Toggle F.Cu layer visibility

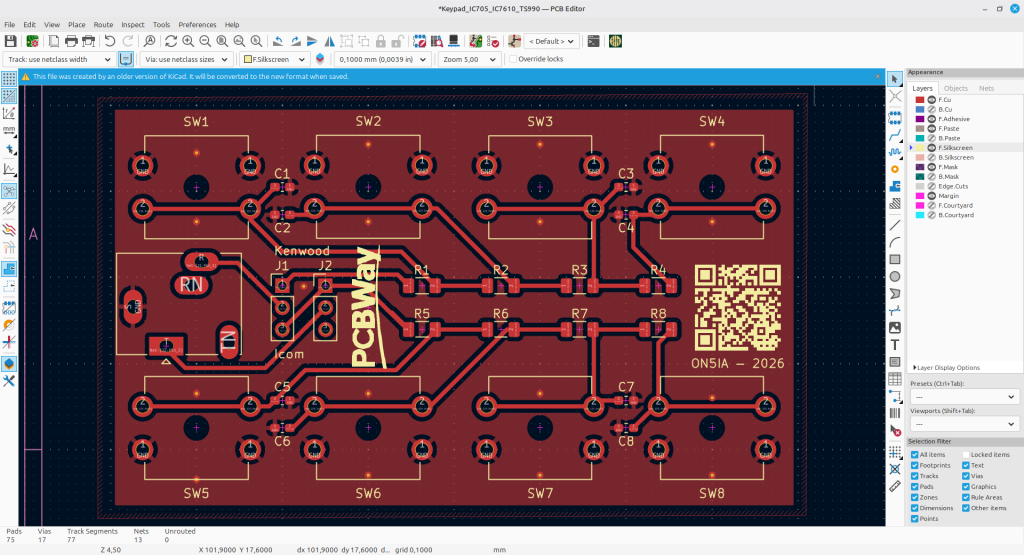[931, 100]
